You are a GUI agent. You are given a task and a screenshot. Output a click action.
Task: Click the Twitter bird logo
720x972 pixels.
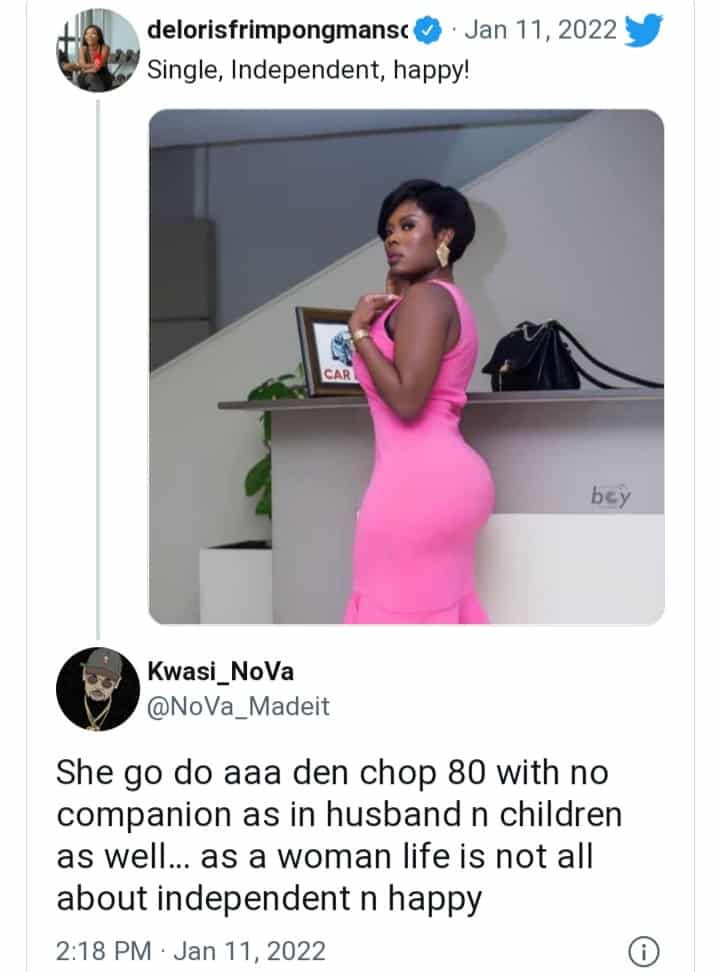click(643, 32)
